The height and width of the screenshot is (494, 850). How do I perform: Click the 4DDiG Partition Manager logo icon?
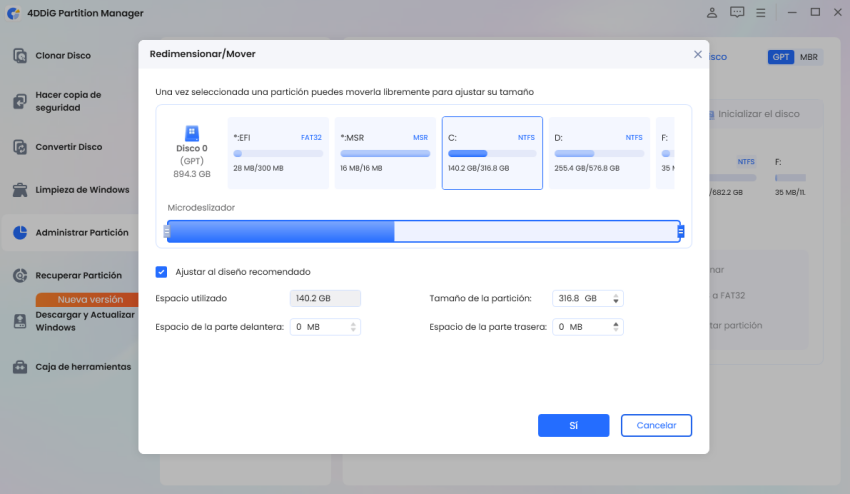[14, 13]
